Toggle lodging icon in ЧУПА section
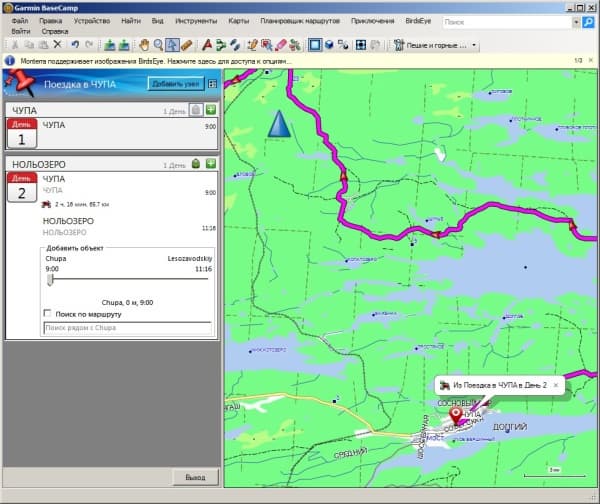Image resolution: width=600 pixels, height=504 pixels. pos(196,110)
